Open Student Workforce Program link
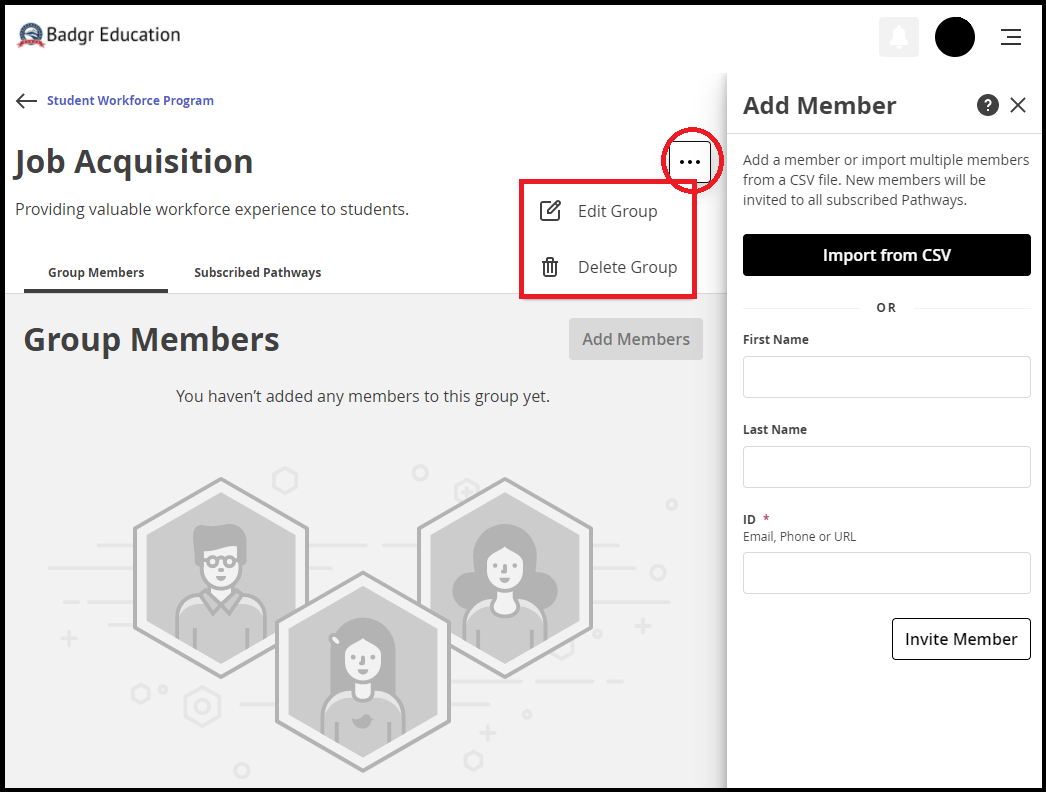Image resolution: width=1046 pixels, height=792 pixels. click(130, 101)
